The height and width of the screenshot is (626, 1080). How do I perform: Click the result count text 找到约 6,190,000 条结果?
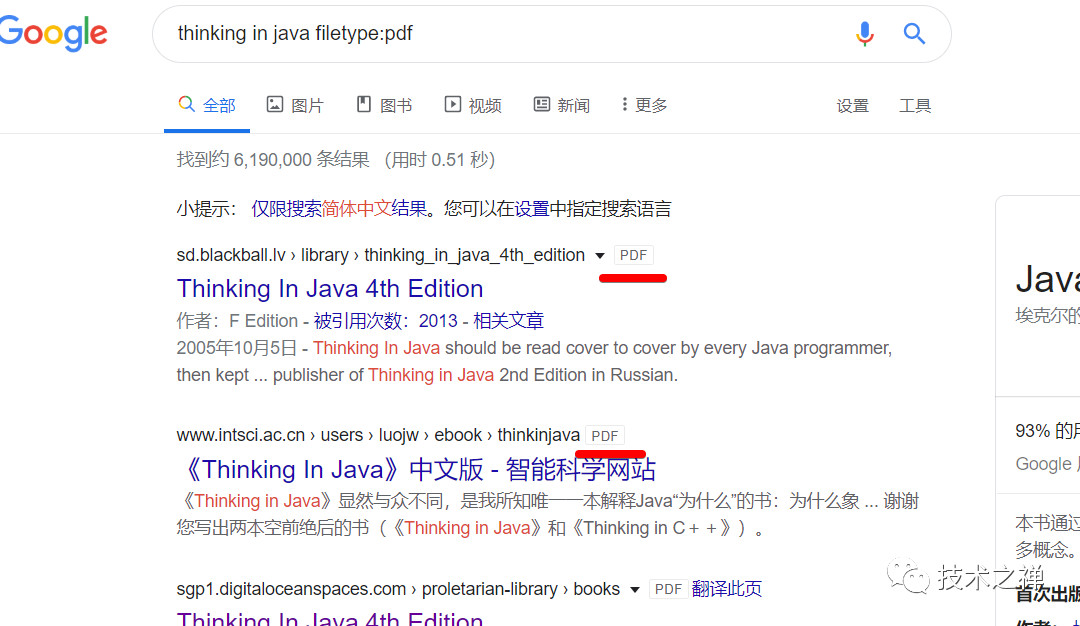coord(273,160)
